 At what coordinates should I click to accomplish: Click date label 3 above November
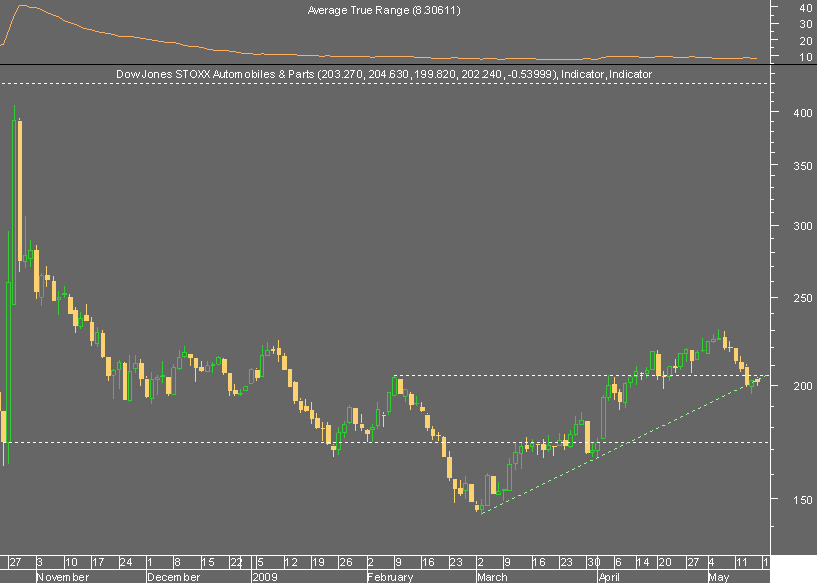[x=40, y=563]
